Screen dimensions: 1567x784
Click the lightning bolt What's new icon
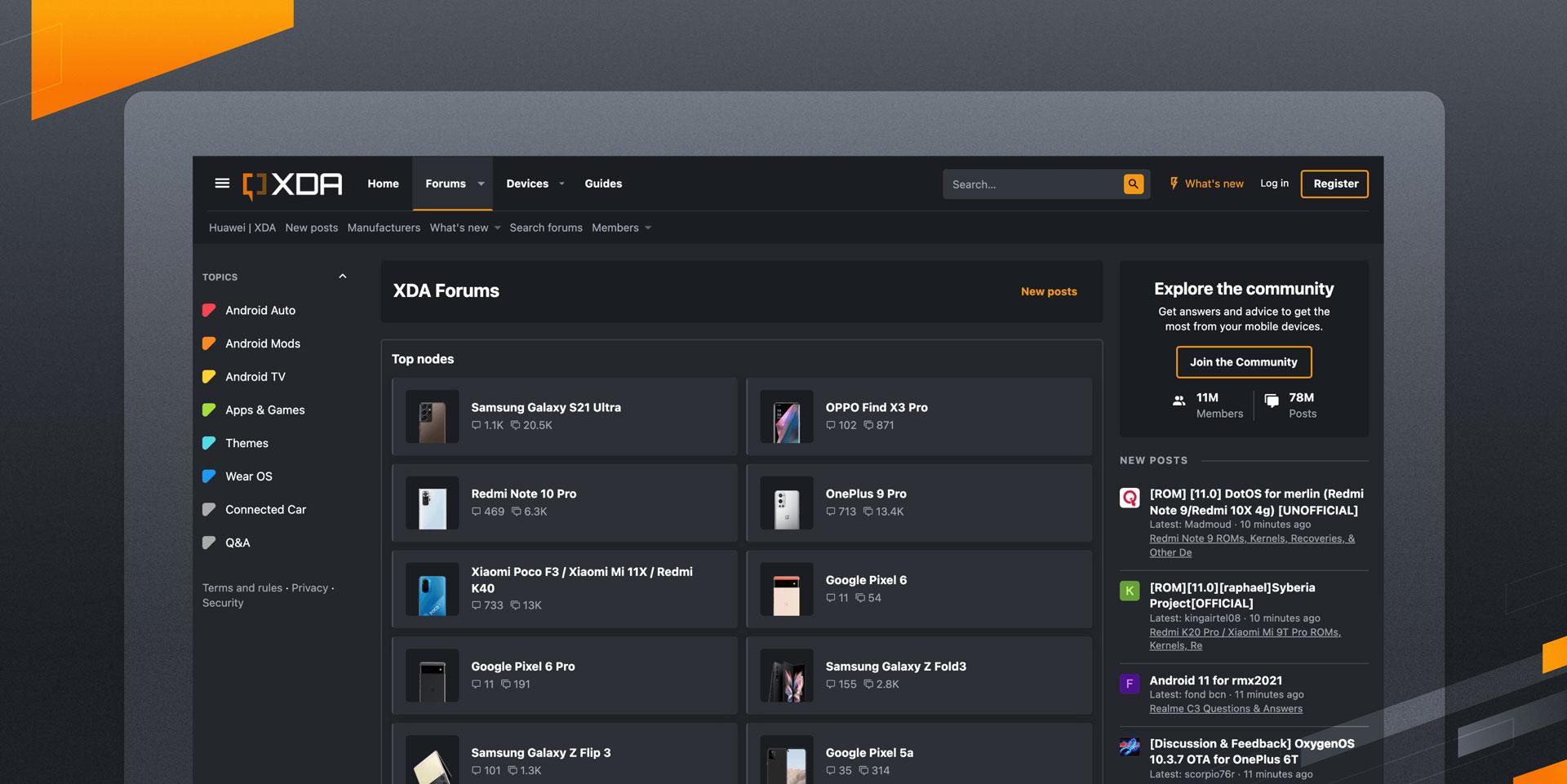(x=1174, y=184)
